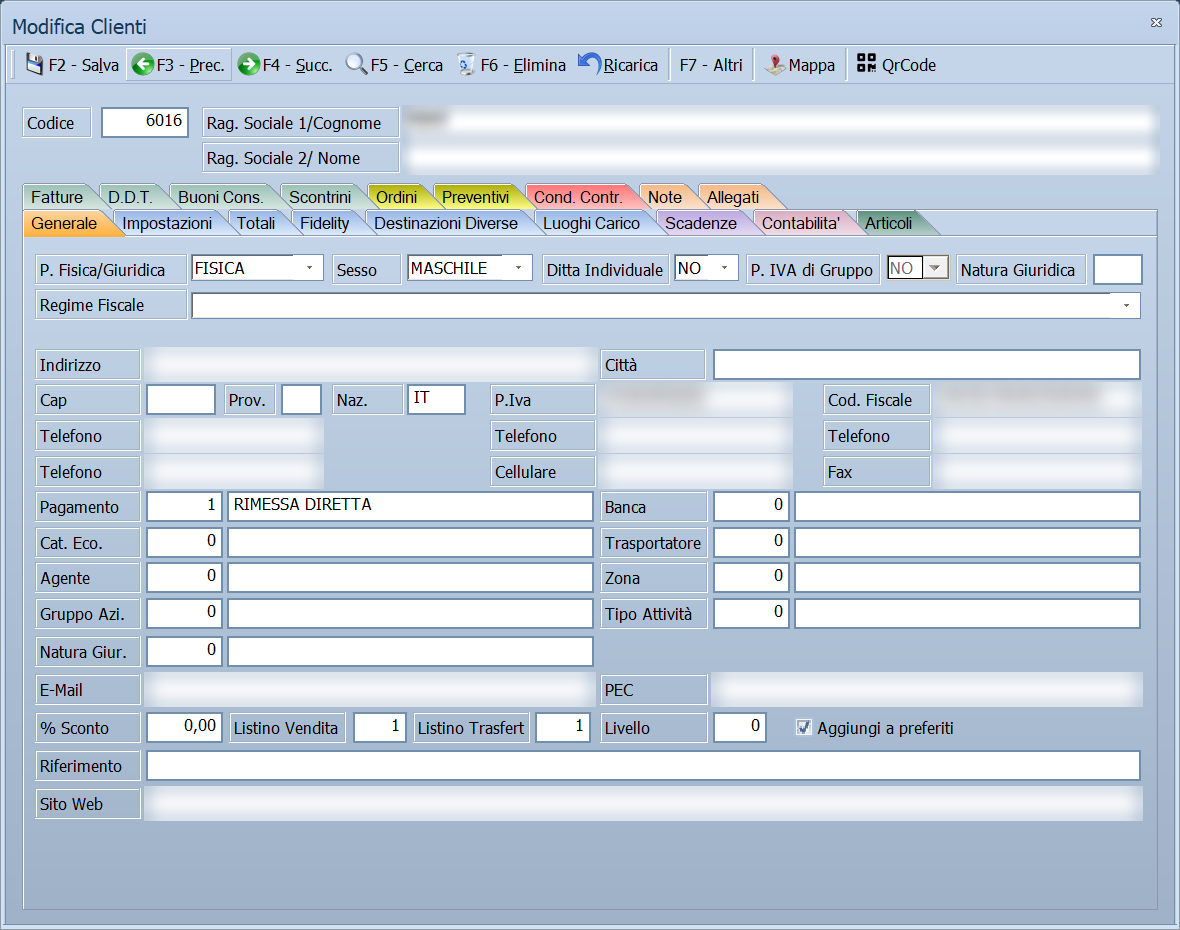Switch to the Fidelity tab

[x=325, y=223]
